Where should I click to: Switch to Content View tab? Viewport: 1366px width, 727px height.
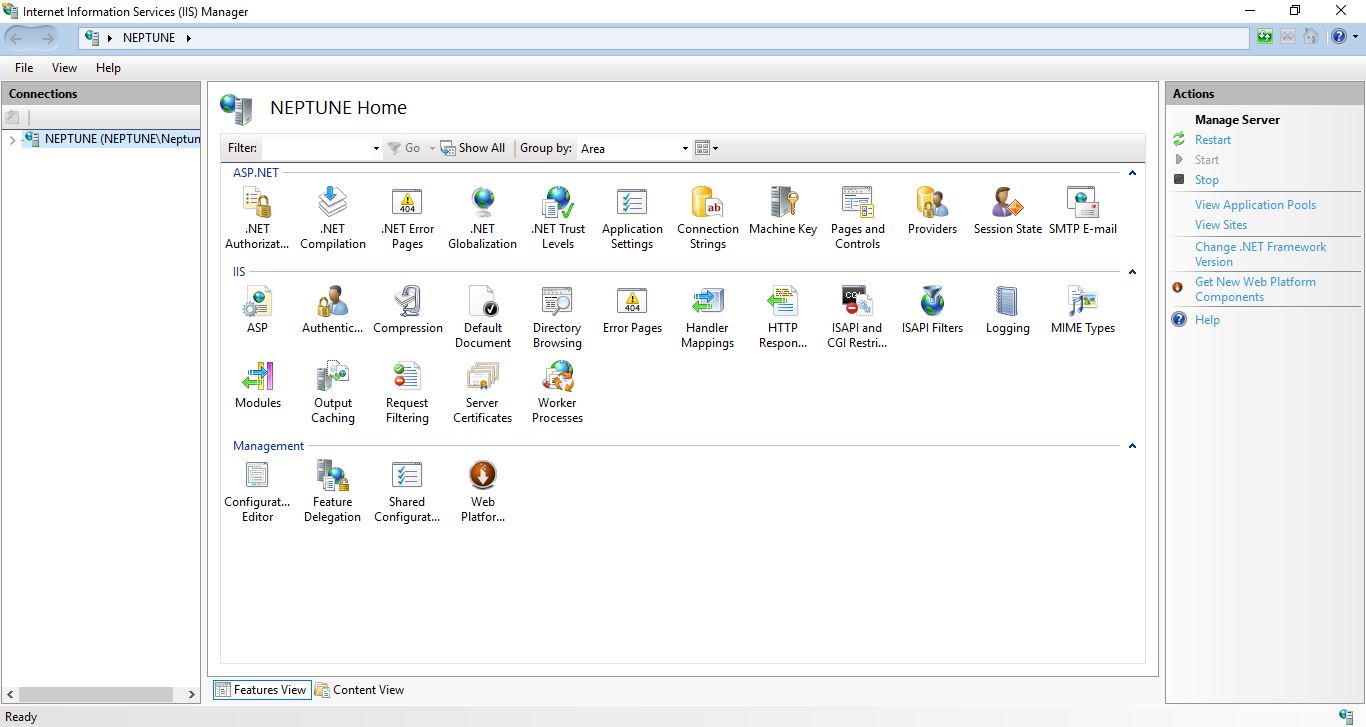[359, 690]
